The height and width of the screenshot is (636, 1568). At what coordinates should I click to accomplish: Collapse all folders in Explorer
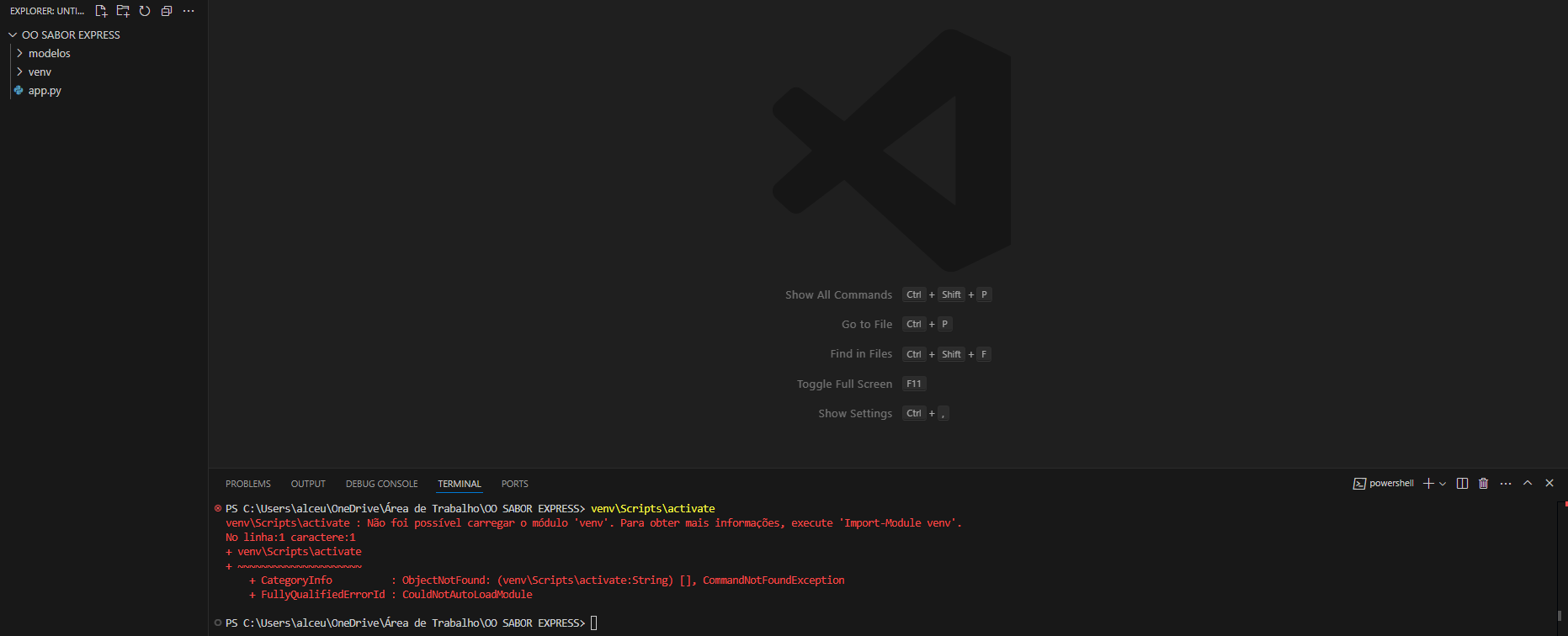coord(167,11)
